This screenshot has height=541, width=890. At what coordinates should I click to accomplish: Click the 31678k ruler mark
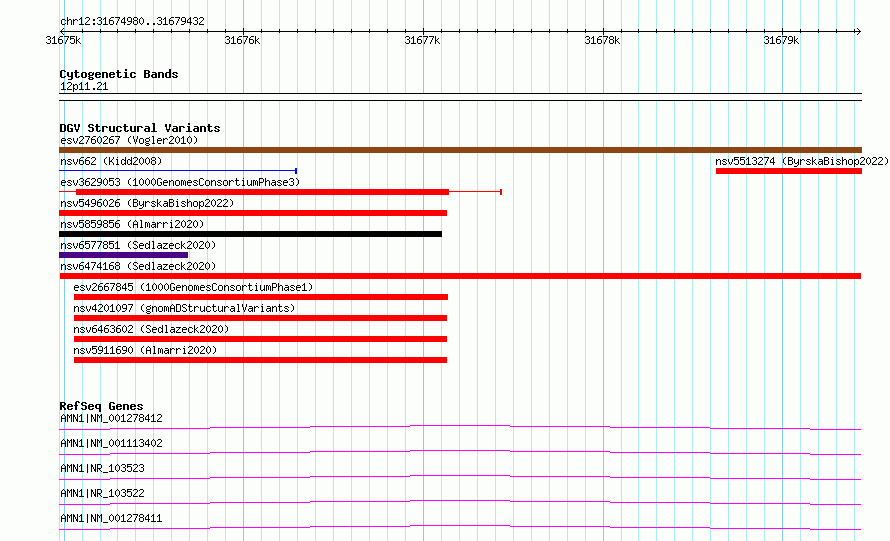coord(602,40)
